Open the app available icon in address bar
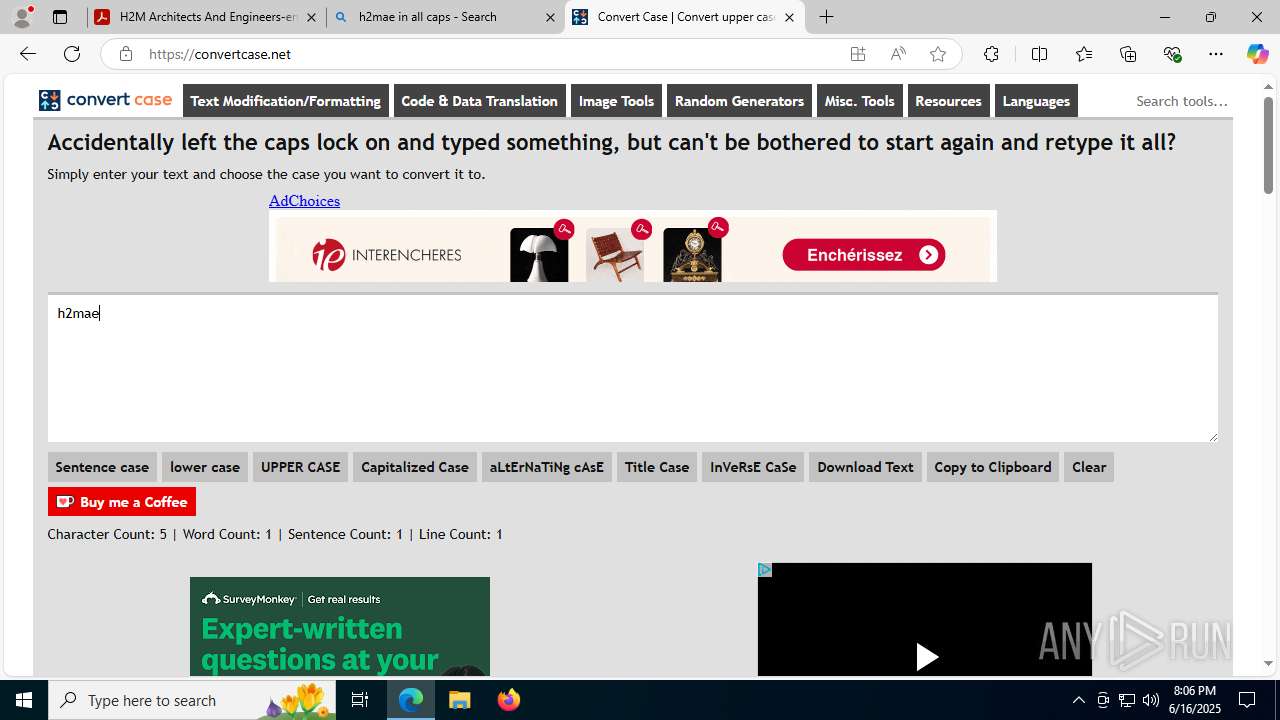 pyautogui.click(x=858, y=54)
